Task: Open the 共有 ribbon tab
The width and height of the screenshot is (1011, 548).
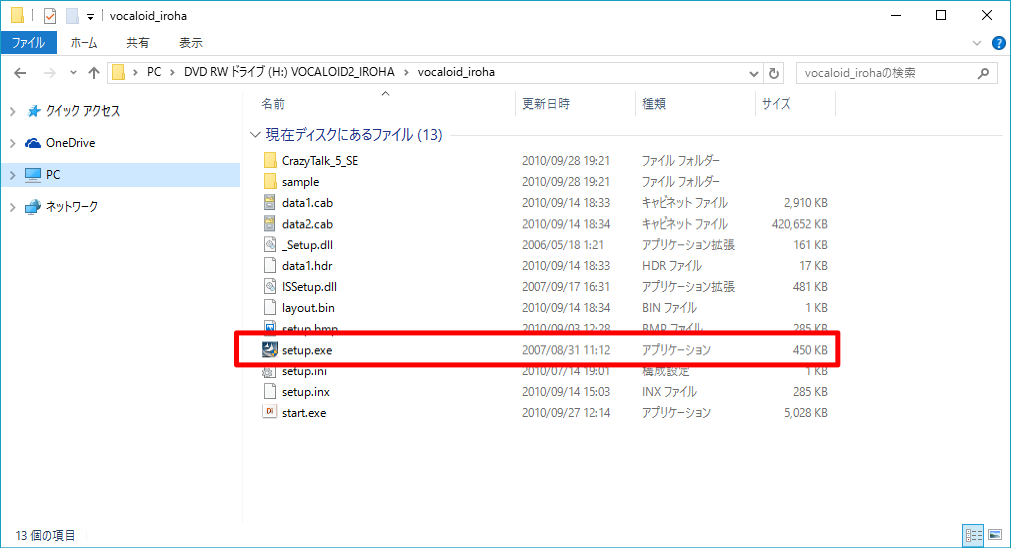Action: click(137, 43)
